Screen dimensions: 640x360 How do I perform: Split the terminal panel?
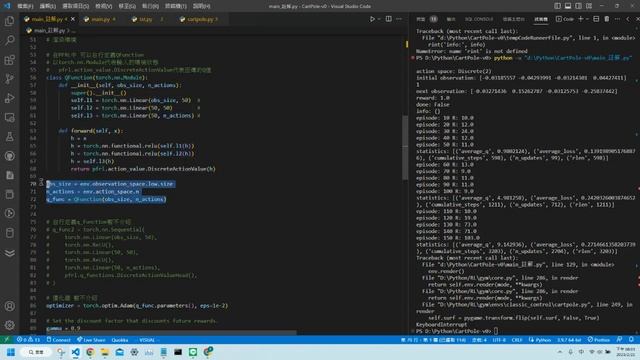(x=596, y=19)
